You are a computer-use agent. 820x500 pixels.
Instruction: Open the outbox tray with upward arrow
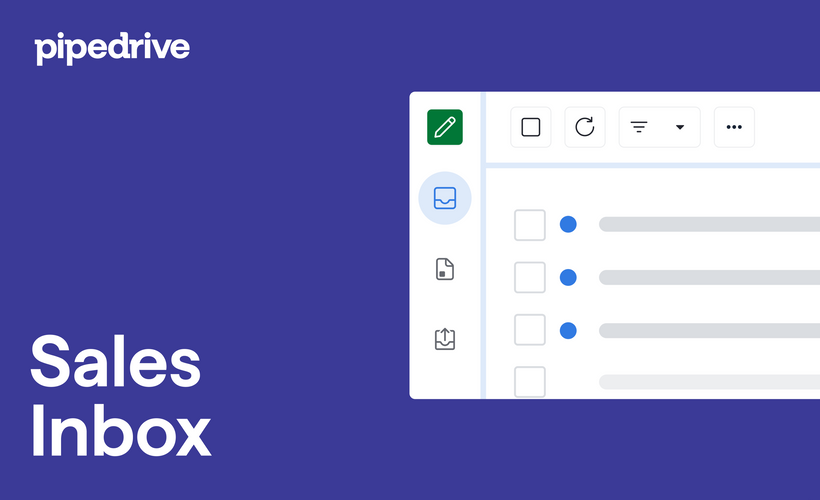point(445,339)
